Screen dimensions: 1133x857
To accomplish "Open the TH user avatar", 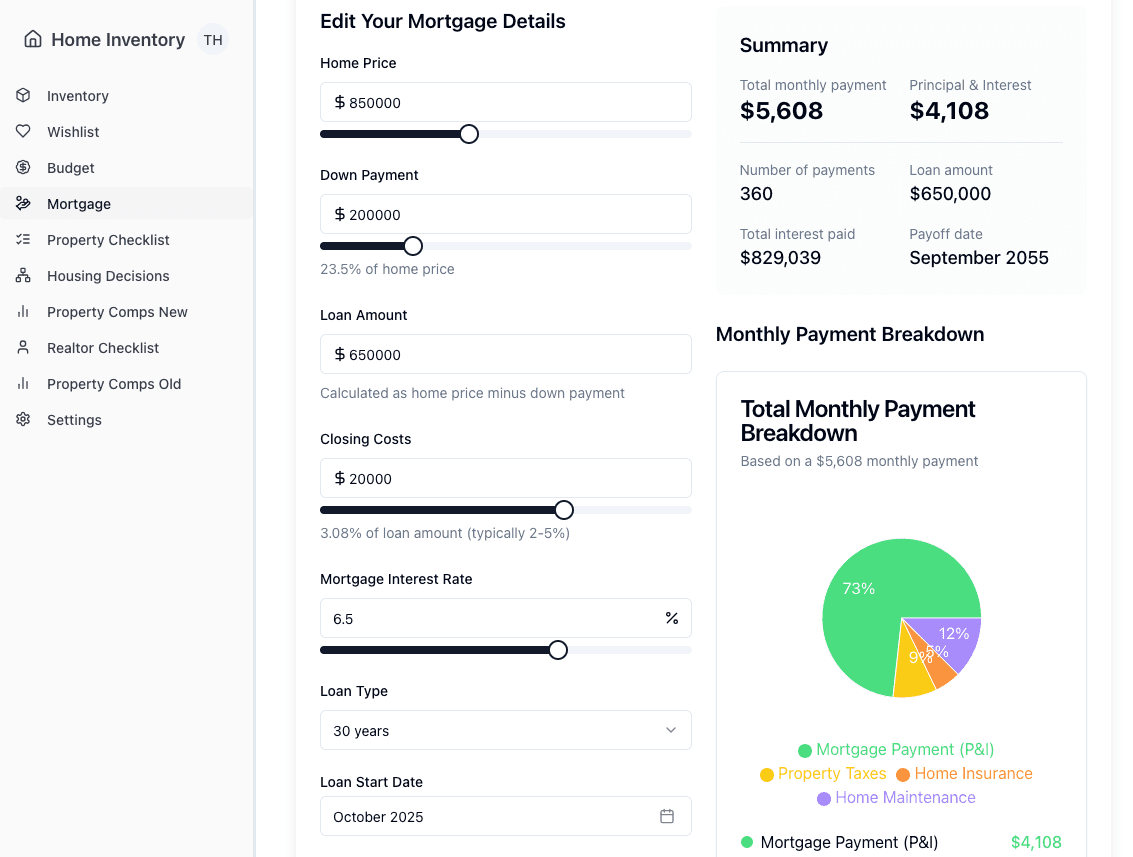I will 213,40.
